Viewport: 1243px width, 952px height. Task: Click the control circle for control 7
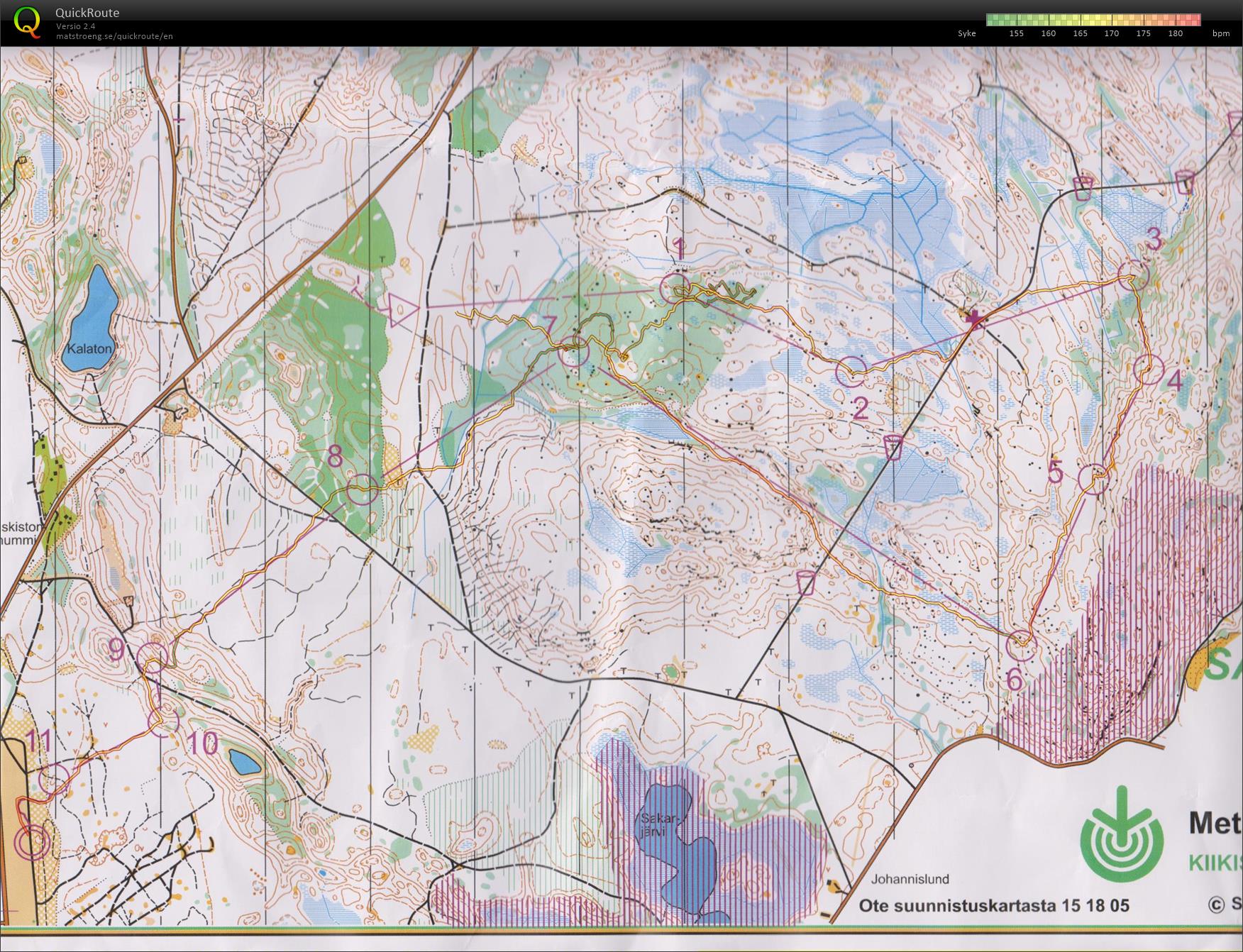(575, 351)
